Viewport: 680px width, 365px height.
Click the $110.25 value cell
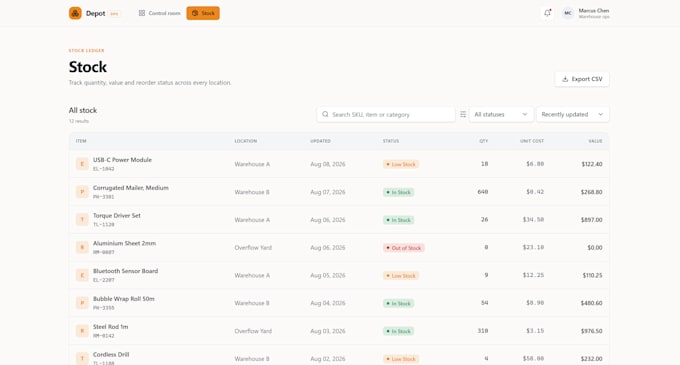pos(592,275)
